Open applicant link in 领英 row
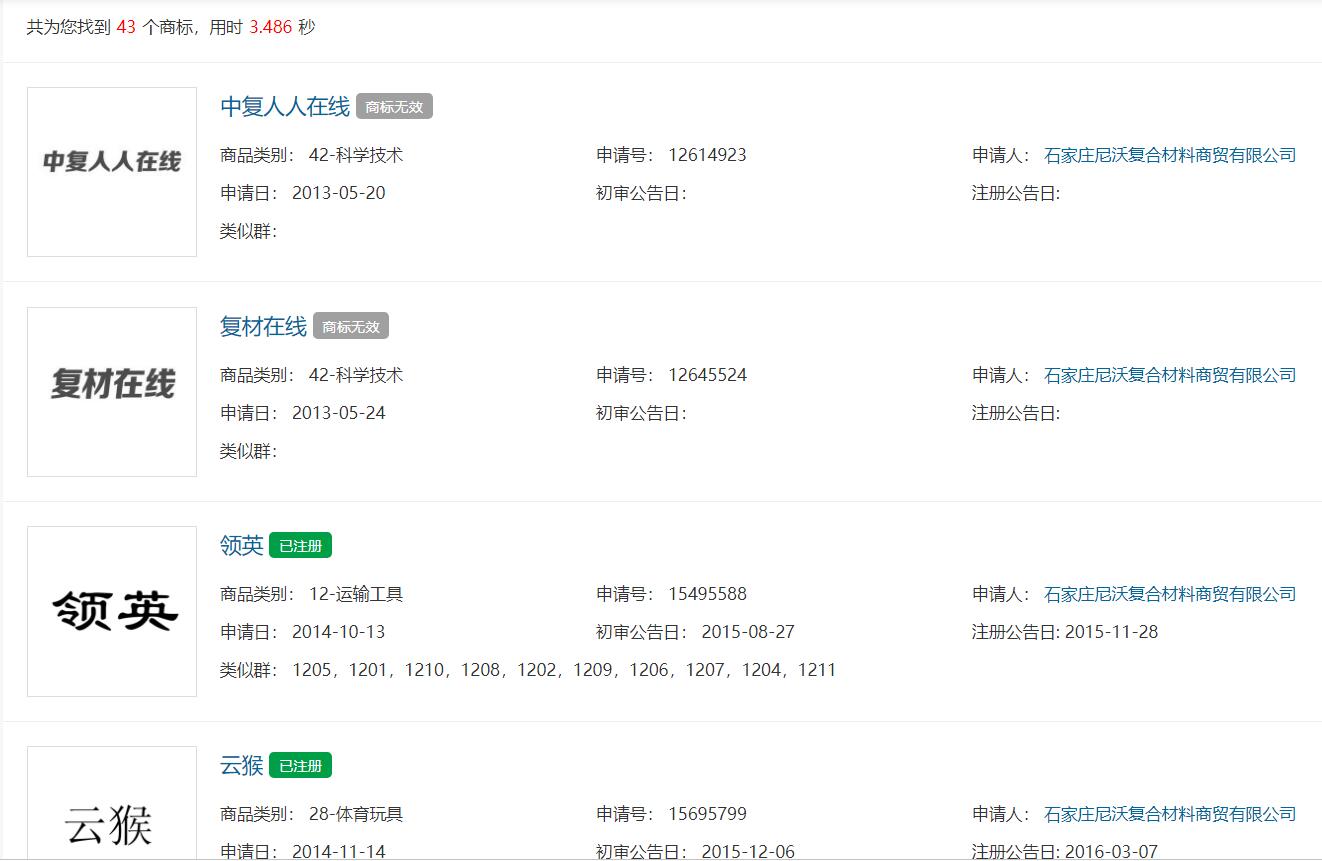This screenshot has height=861, width=1322. (1170, 594)
